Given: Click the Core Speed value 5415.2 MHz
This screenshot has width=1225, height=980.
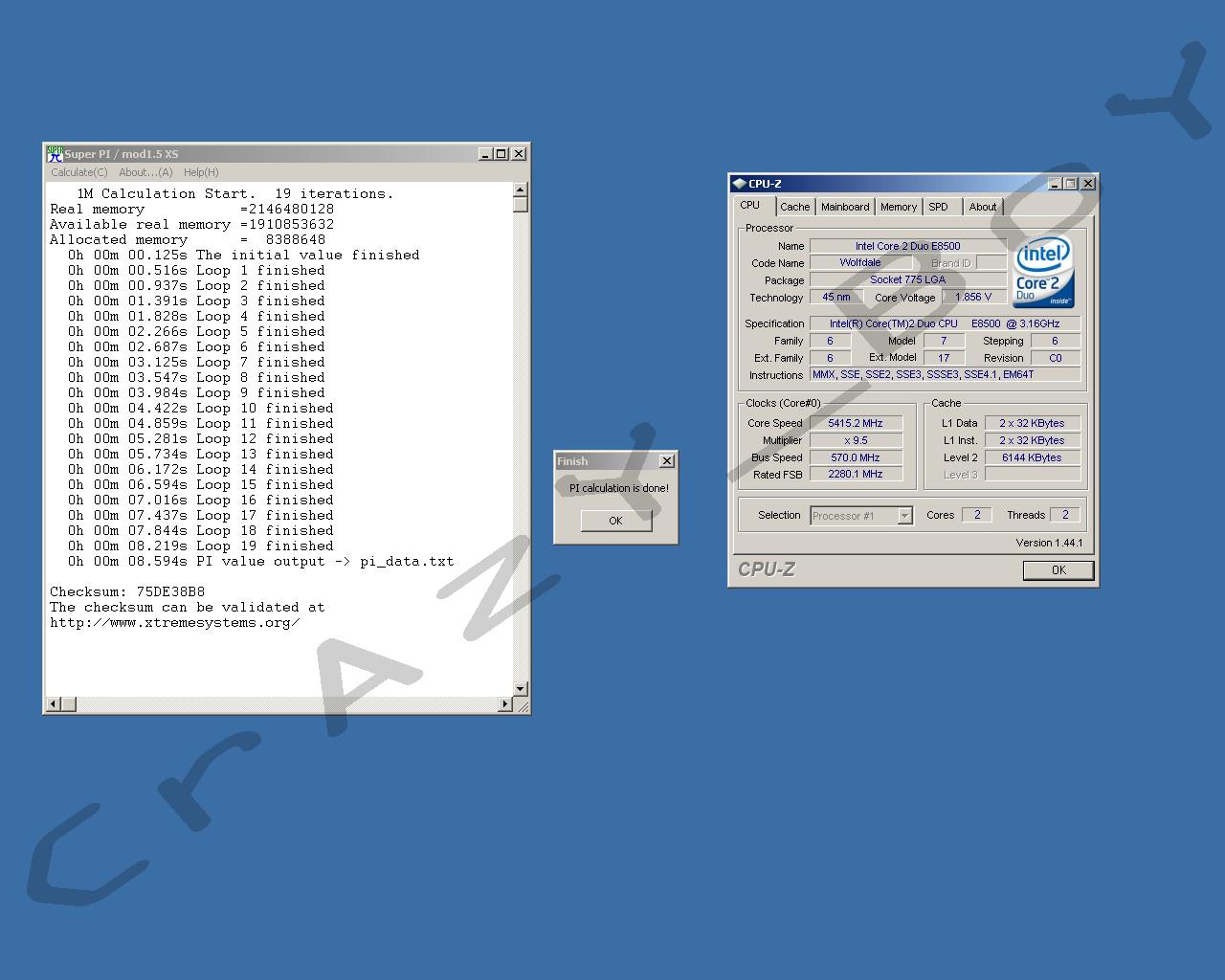Looking at the screenshot, I should [x=856, y=423].
